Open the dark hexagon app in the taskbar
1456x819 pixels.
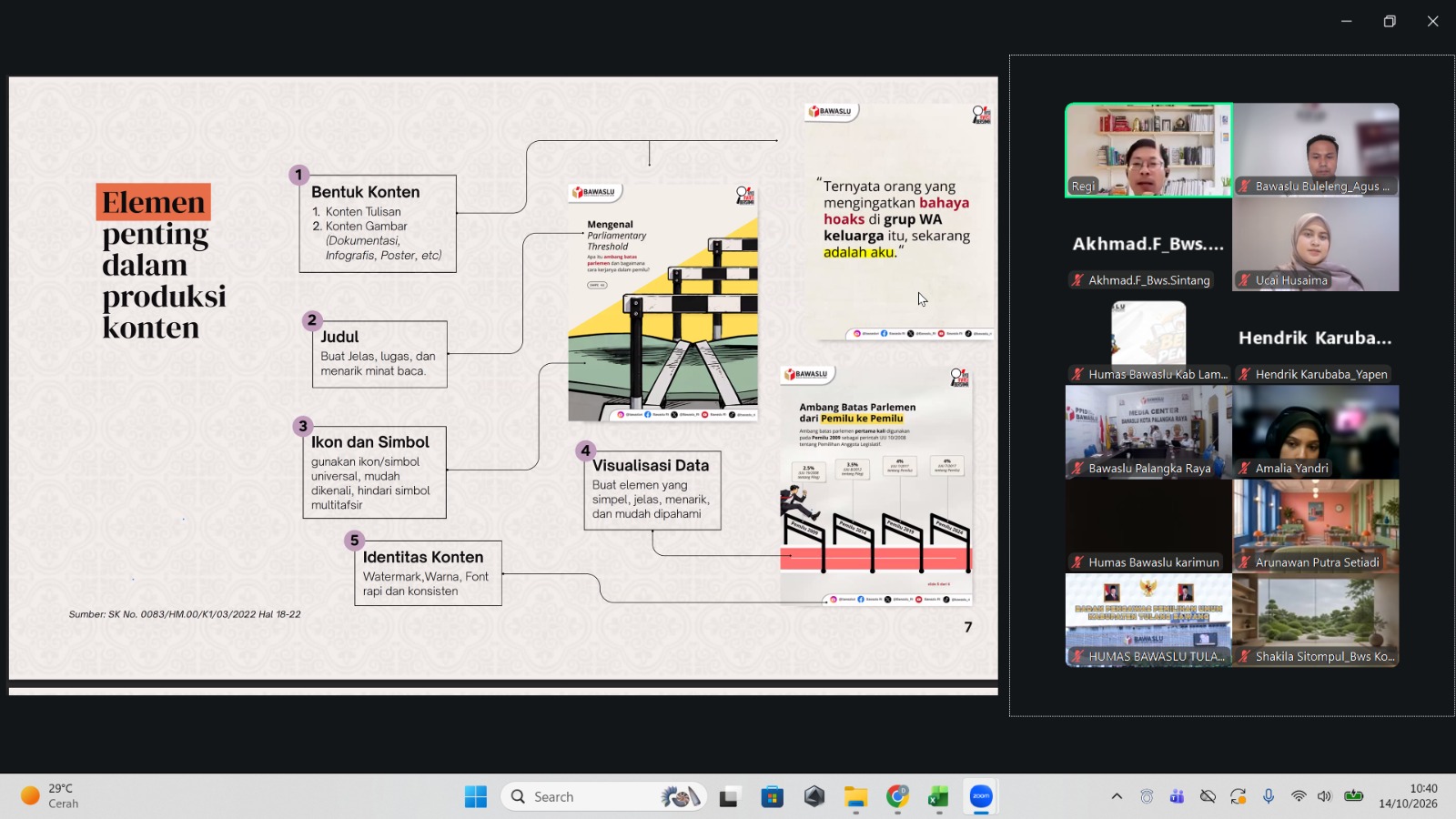814,797
